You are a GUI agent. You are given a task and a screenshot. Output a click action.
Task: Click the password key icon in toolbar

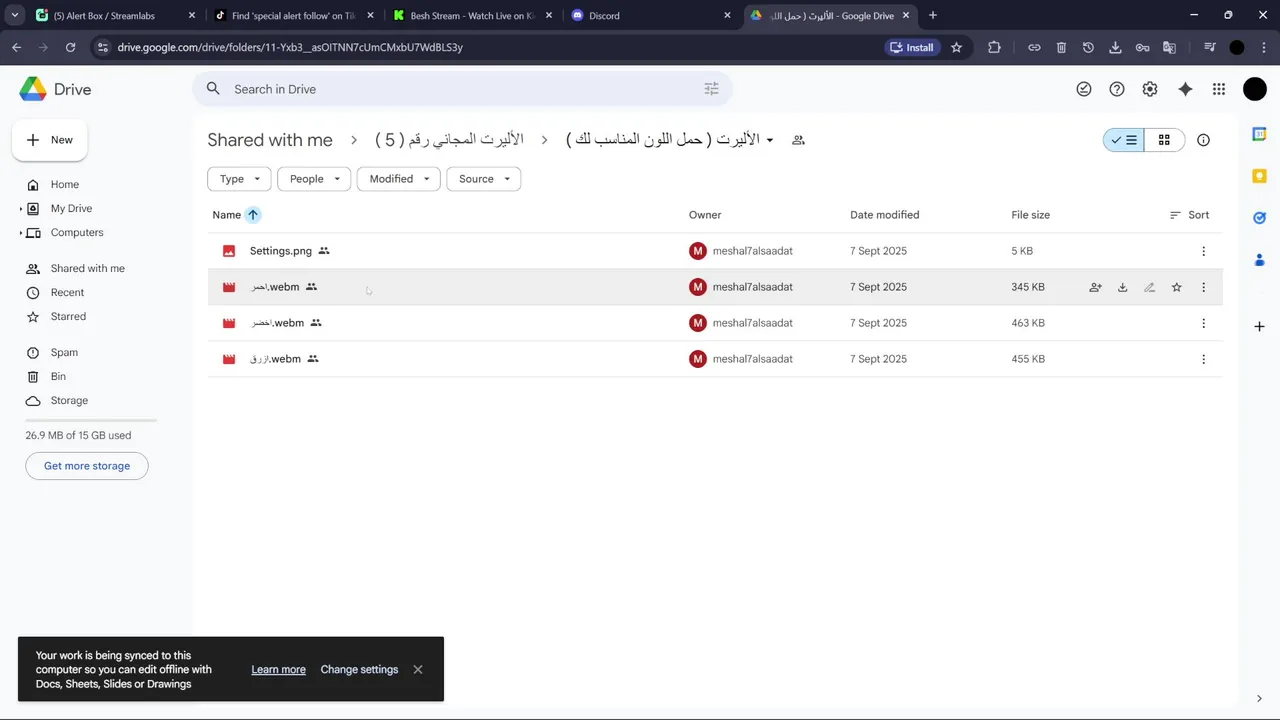[1142, 47]
